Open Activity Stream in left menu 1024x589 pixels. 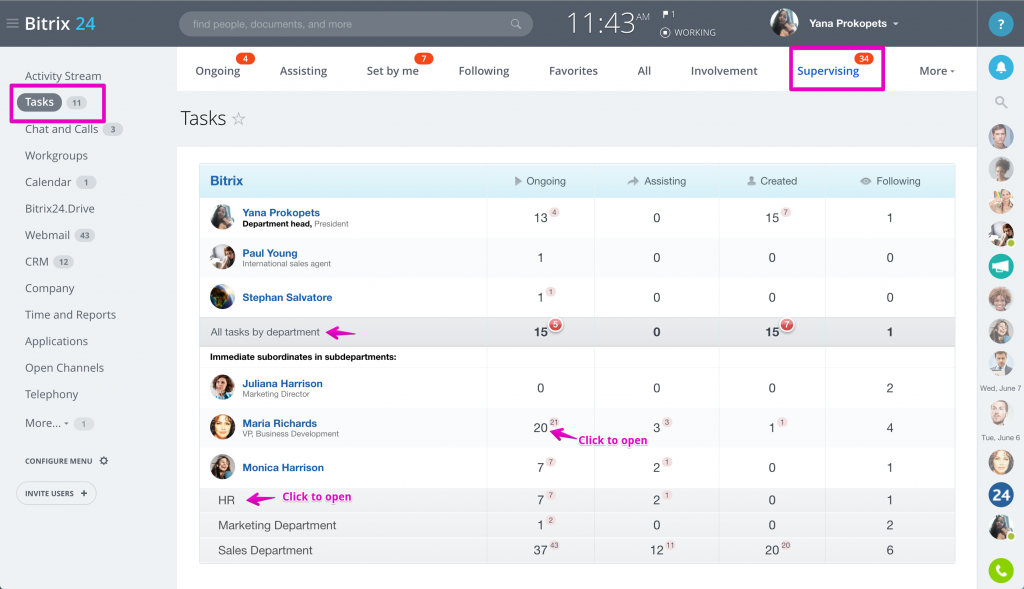click(x=63, y=76)
